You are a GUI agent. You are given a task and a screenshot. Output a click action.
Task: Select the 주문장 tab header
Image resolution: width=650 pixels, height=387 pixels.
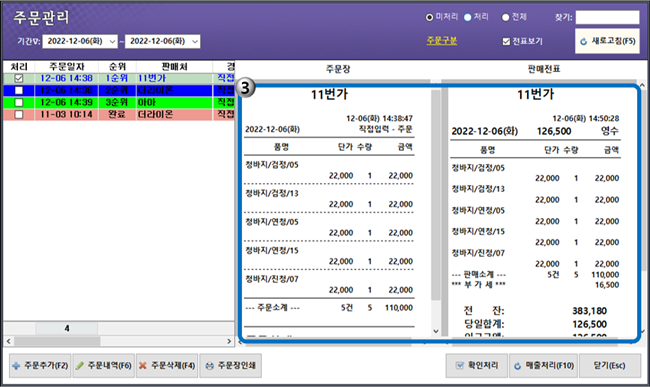(338, 69)
